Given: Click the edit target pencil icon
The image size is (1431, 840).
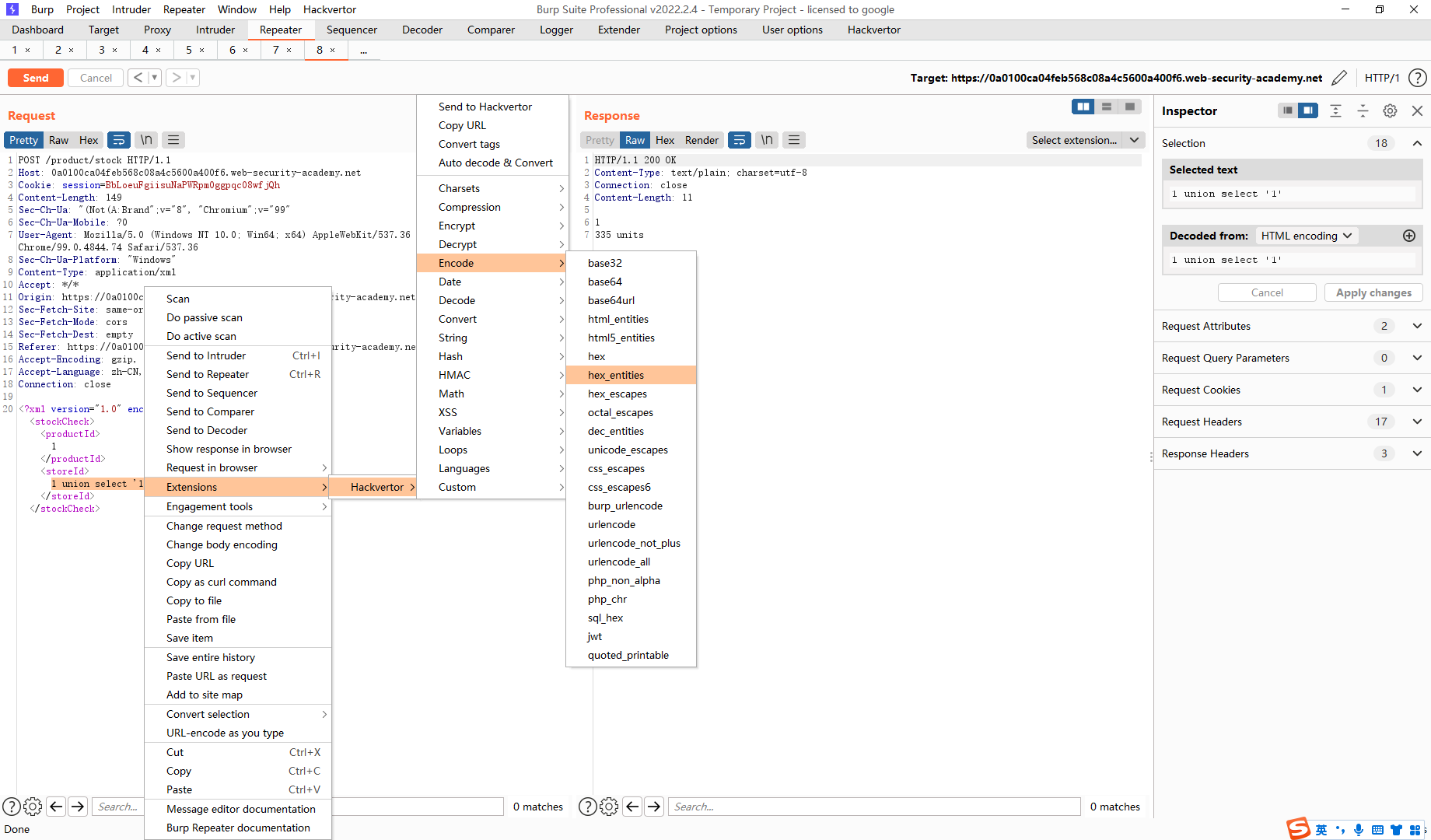Looking at the screenshot, I should coord(1339,78).
